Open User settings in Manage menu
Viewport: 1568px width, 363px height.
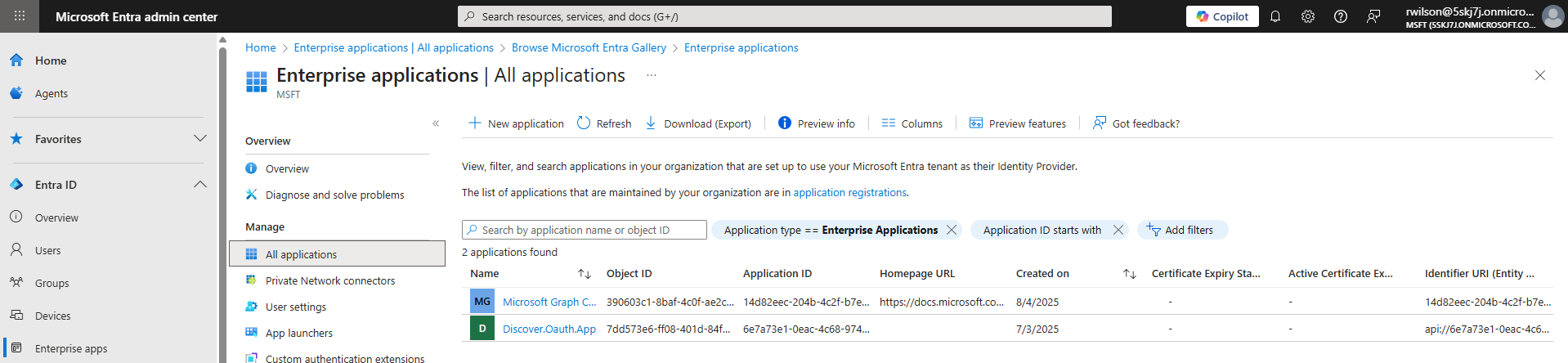(x=295, y=307)
